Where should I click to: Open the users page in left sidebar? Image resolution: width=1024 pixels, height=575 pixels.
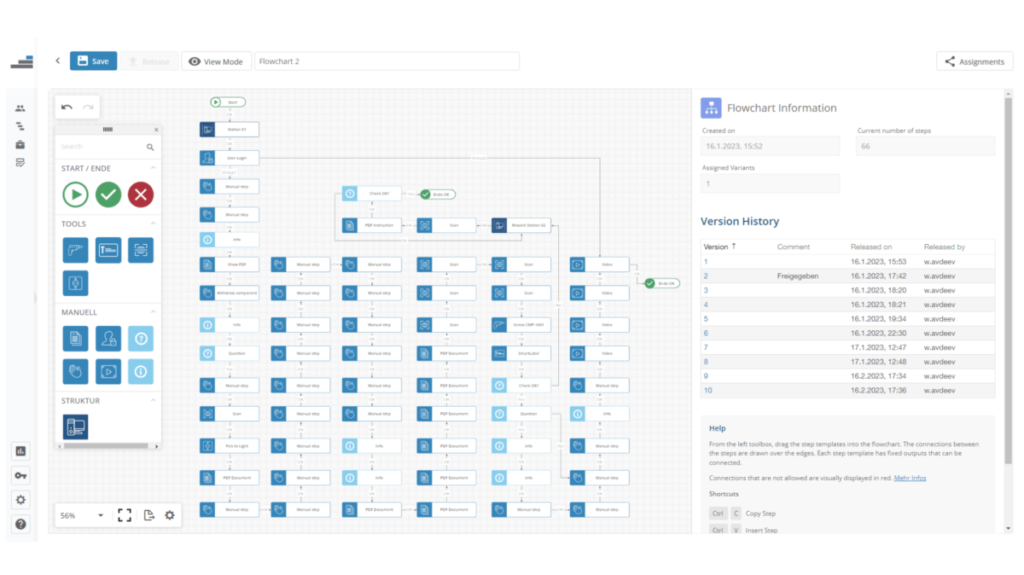click(x=20, y=108)
